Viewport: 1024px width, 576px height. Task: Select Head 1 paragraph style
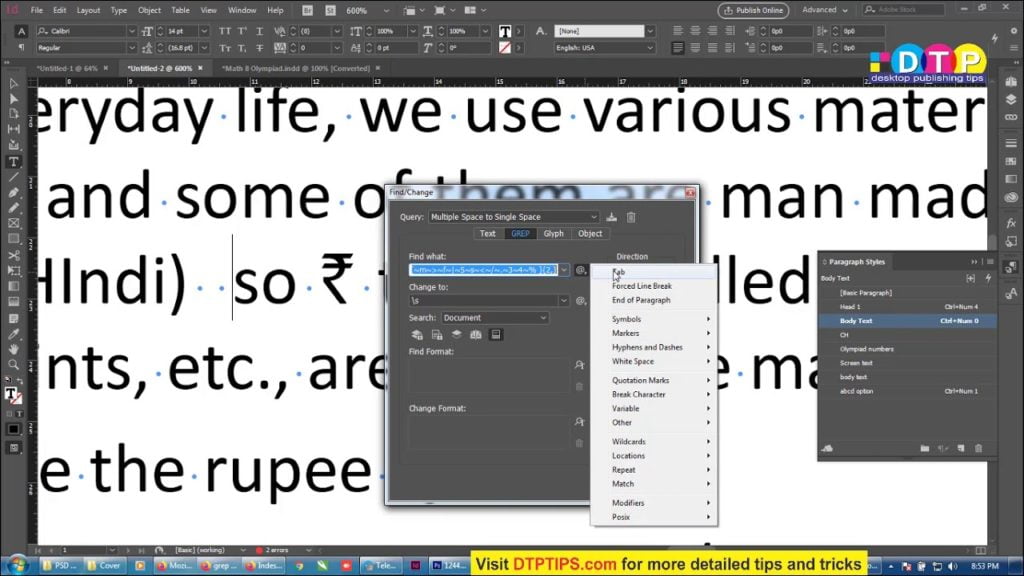point(851,306)
